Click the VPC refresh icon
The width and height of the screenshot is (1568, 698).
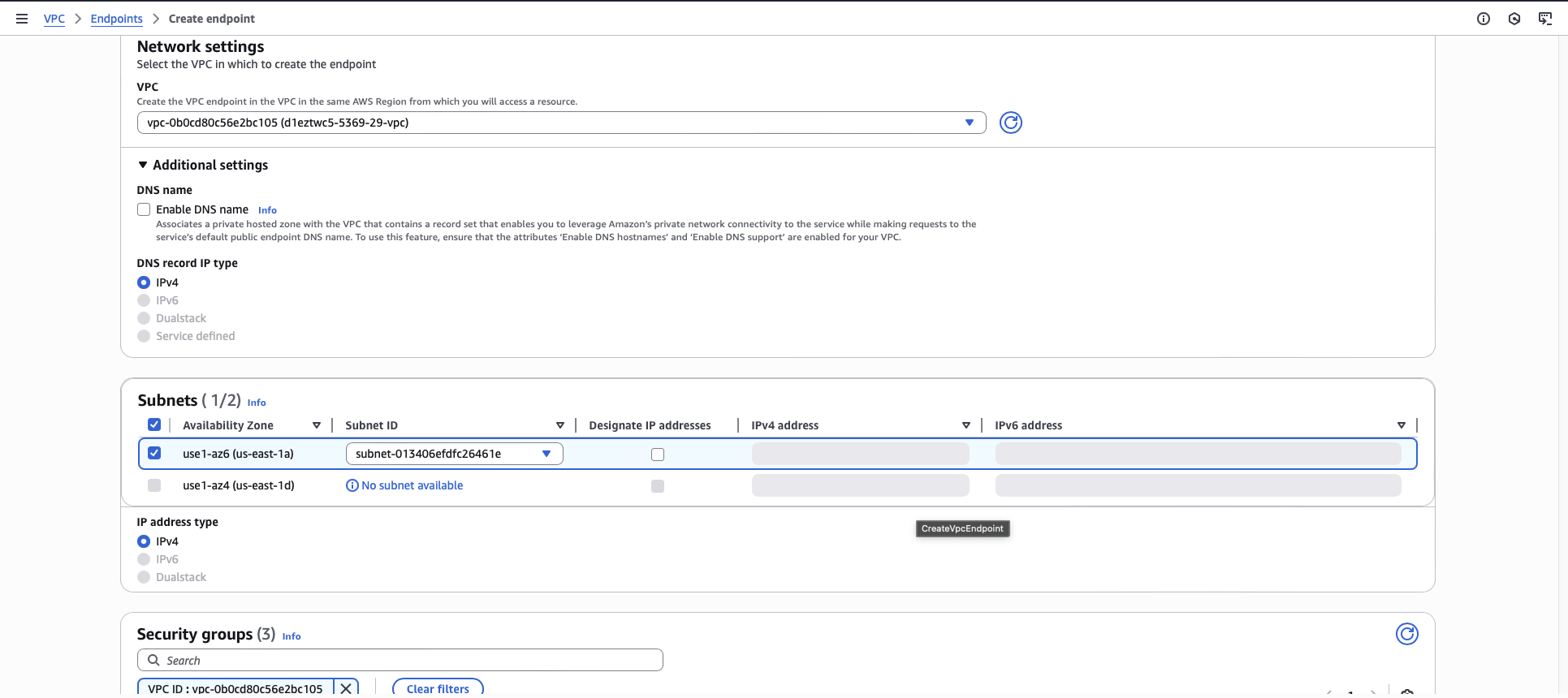pos(1010,123)
